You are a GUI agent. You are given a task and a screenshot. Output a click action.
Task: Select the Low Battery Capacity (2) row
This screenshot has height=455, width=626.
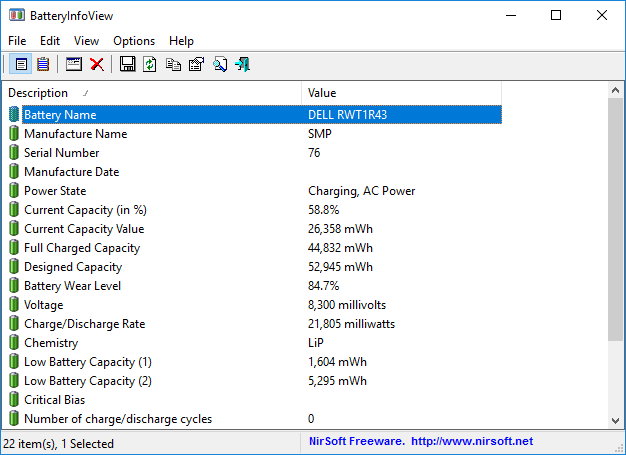(256, 381)
